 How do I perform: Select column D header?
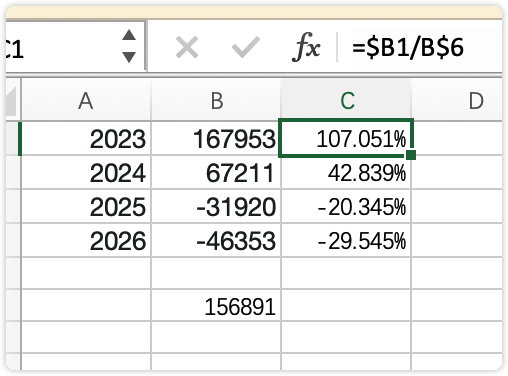(457, 100)
